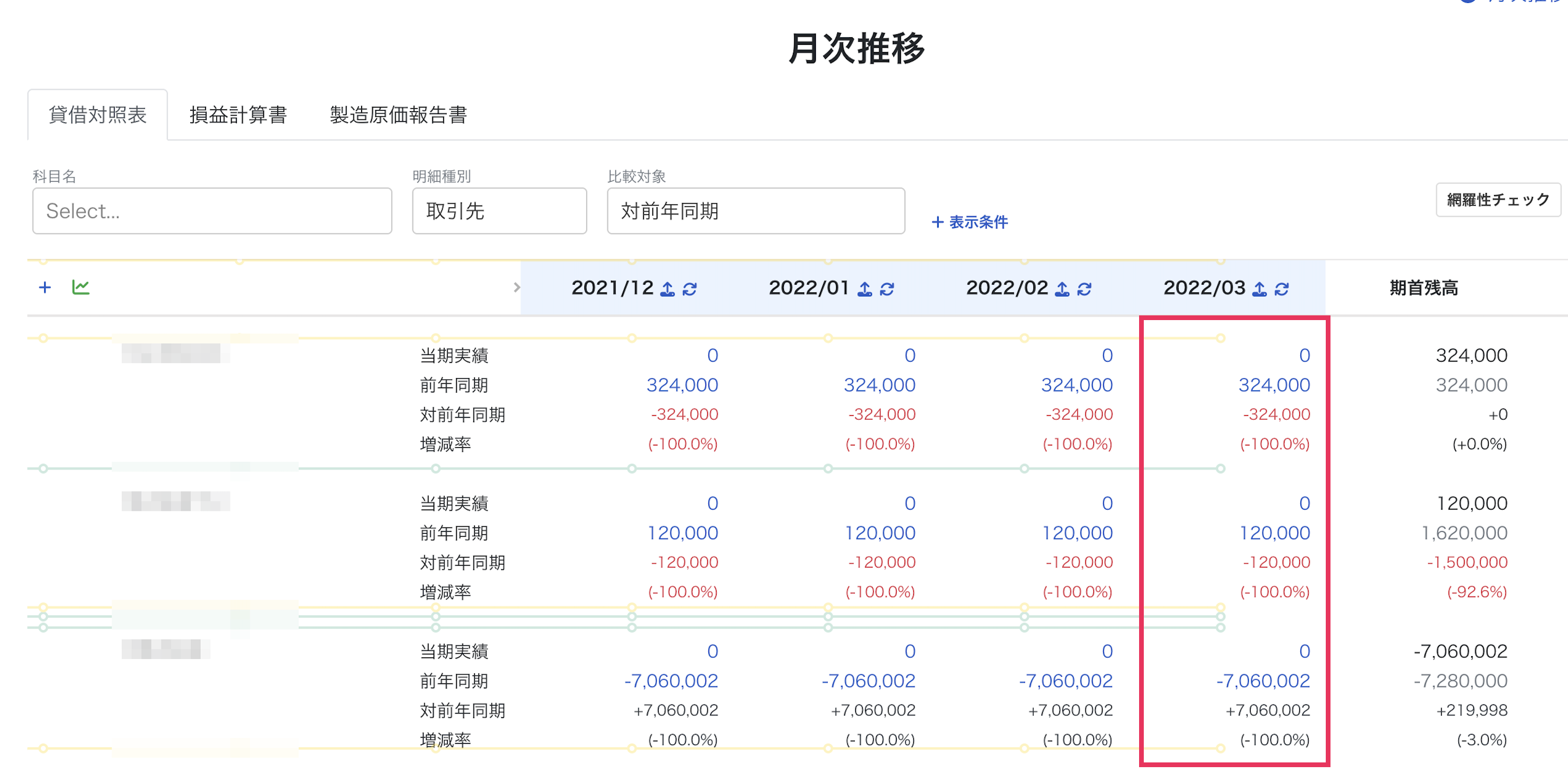The width and height of the screenshot is (1568, 776).
Task: Click 2022/01 前年同期 value 120,000
Action: (880, 533)
